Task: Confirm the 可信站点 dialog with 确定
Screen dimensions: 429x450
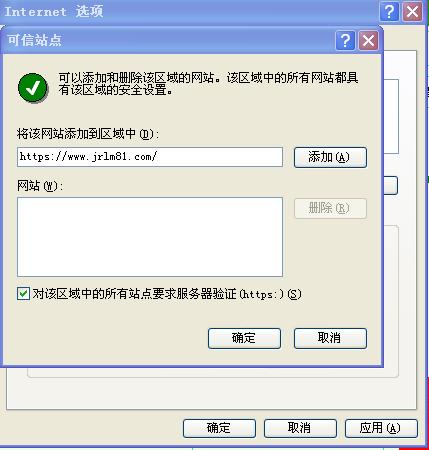Action: pyautogui.click(x=244, y=338)
